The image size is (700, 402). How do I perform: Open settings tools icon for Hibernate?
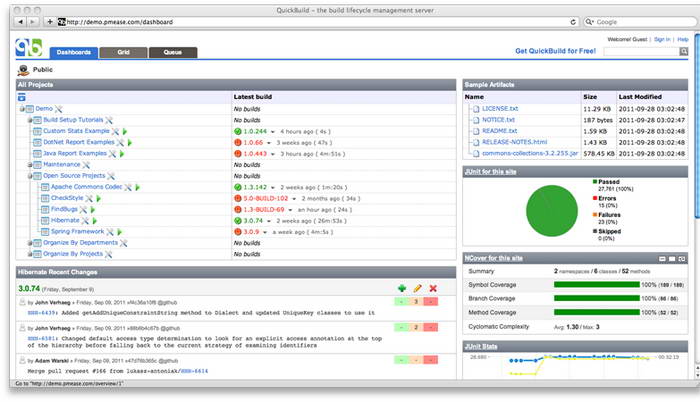(85, 221)
